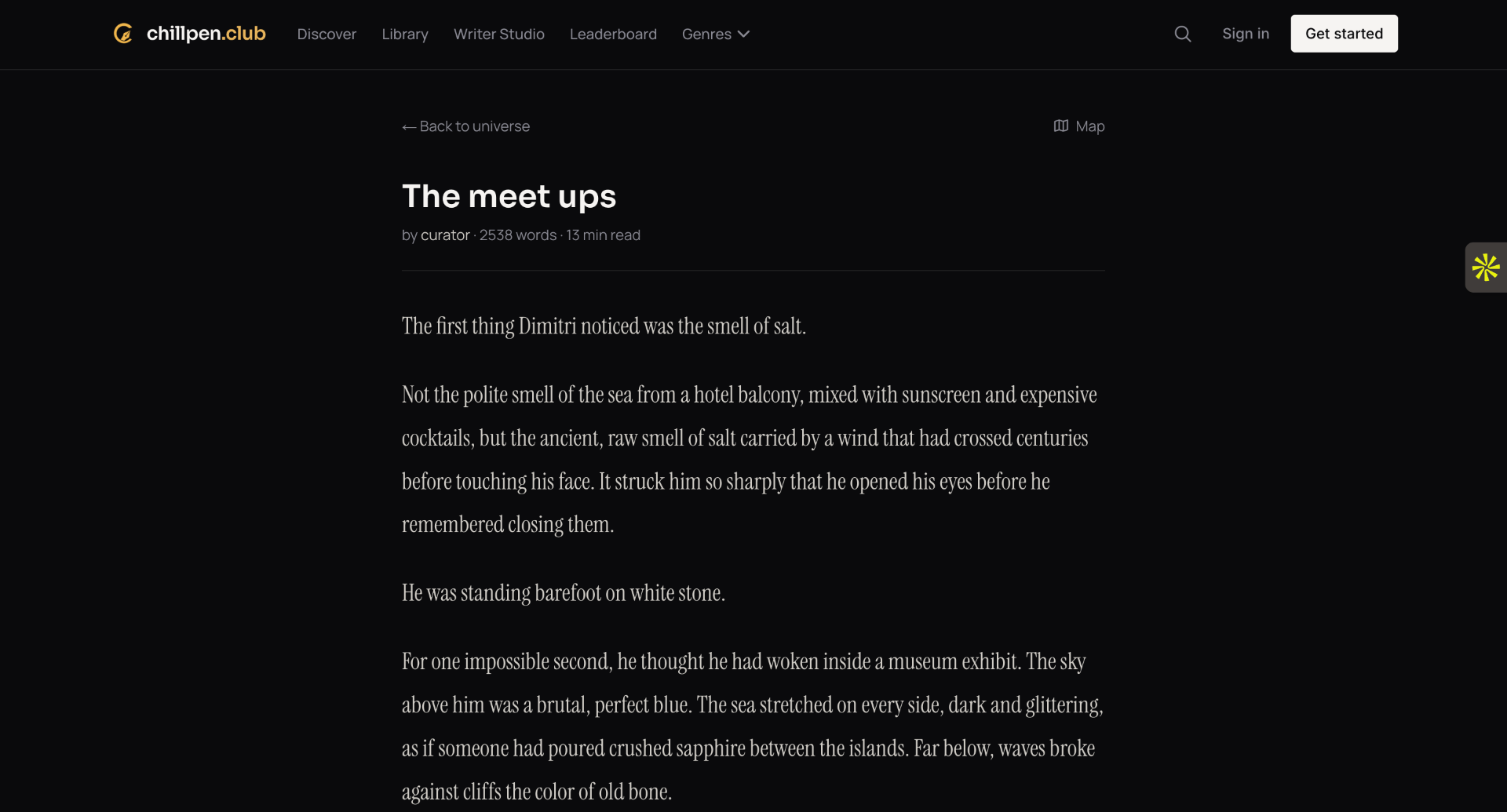The width and height of the screenshot is (1507, 812).
Task: View the Leaderboard page
Action: pyautogui.click(x=613, y=34)
